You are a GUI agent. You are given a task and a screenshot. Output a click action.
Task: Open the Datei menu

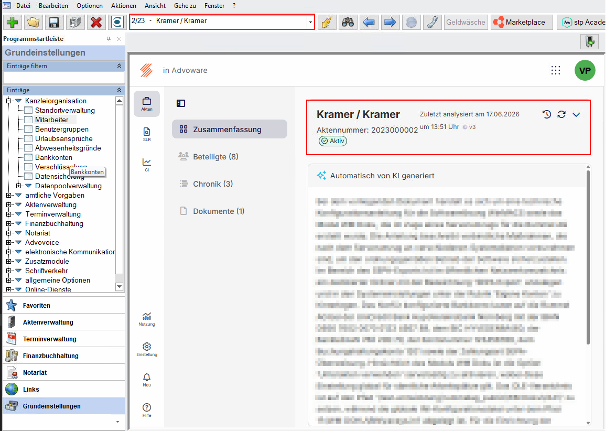tap(24, 6)
